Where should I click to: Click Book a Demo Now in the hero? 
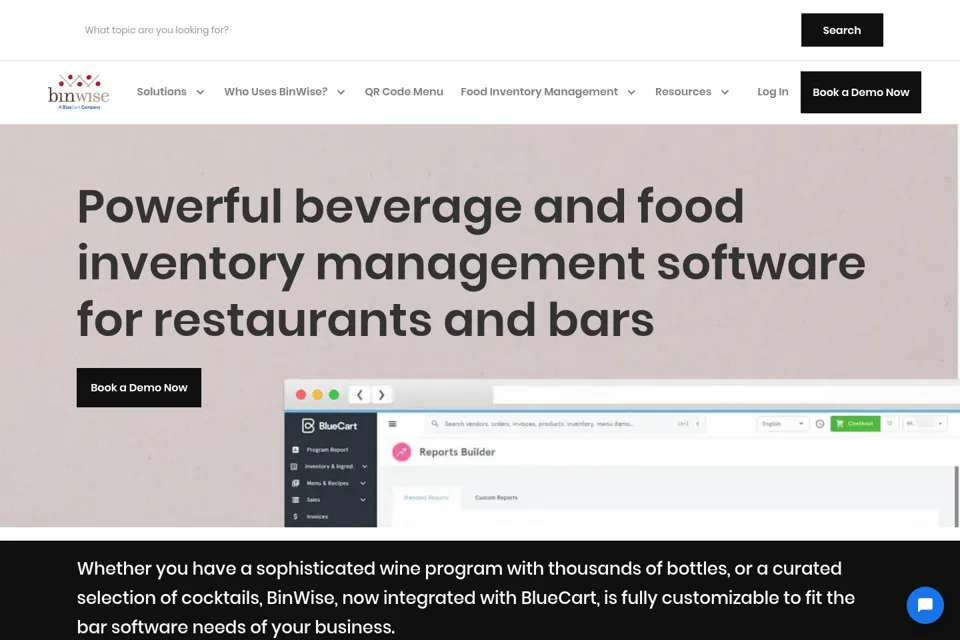pos(139,388)
